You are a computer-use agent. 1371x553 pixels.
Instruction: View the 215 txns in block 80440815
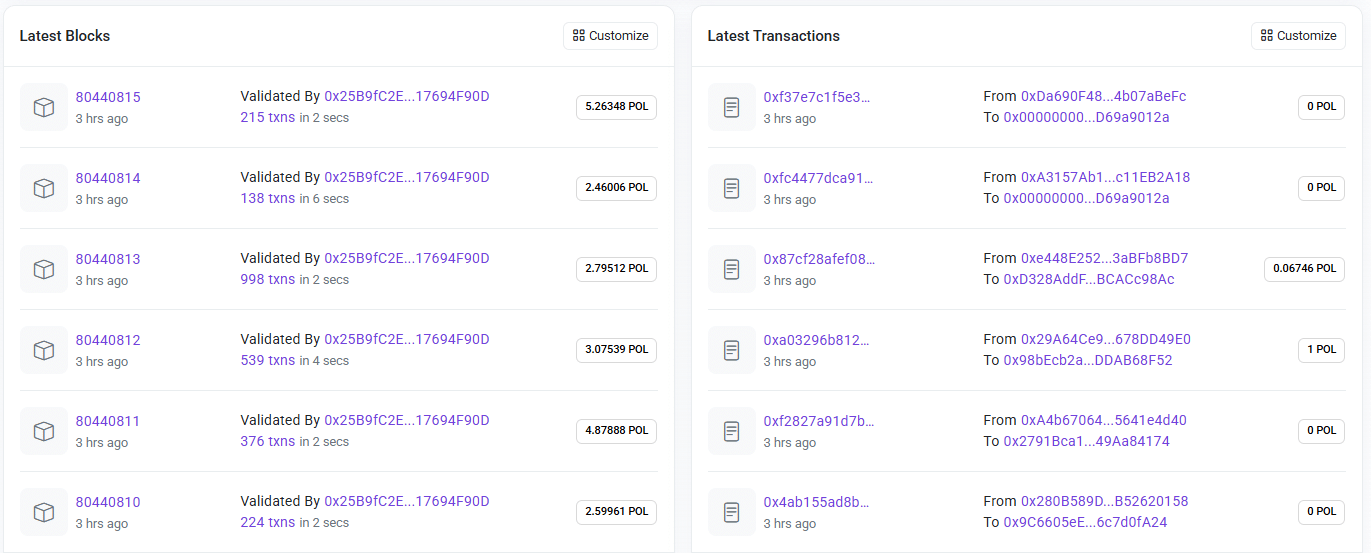point(267,117)
